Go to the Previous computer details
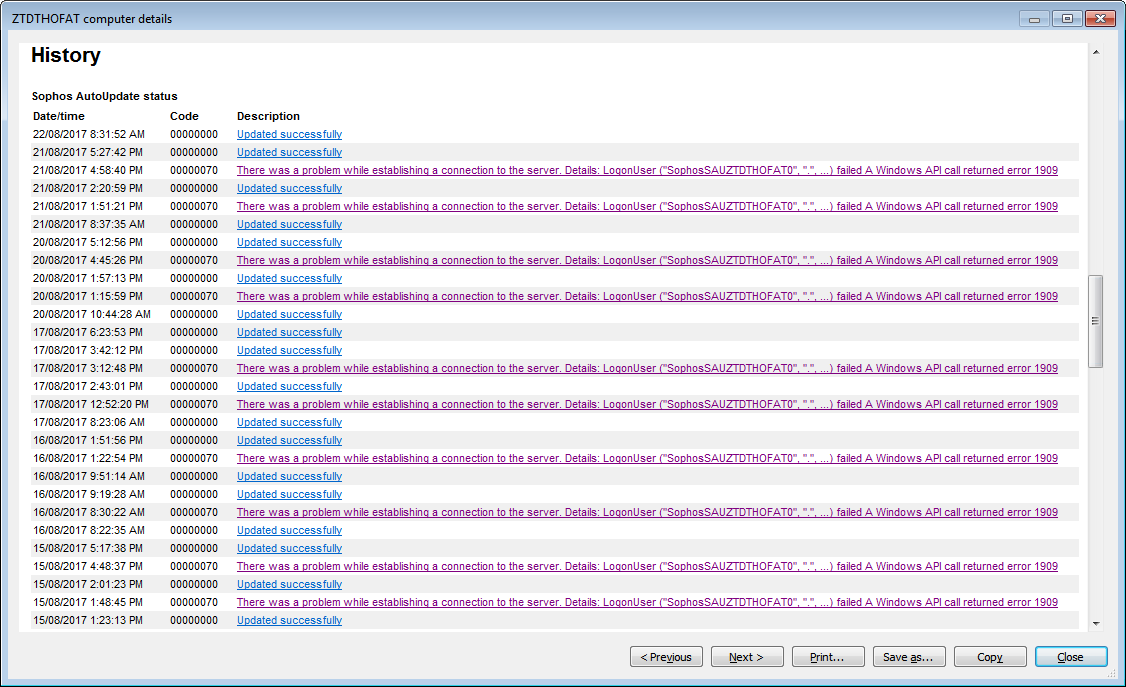The image size is (1126, 687). point(666,657)
